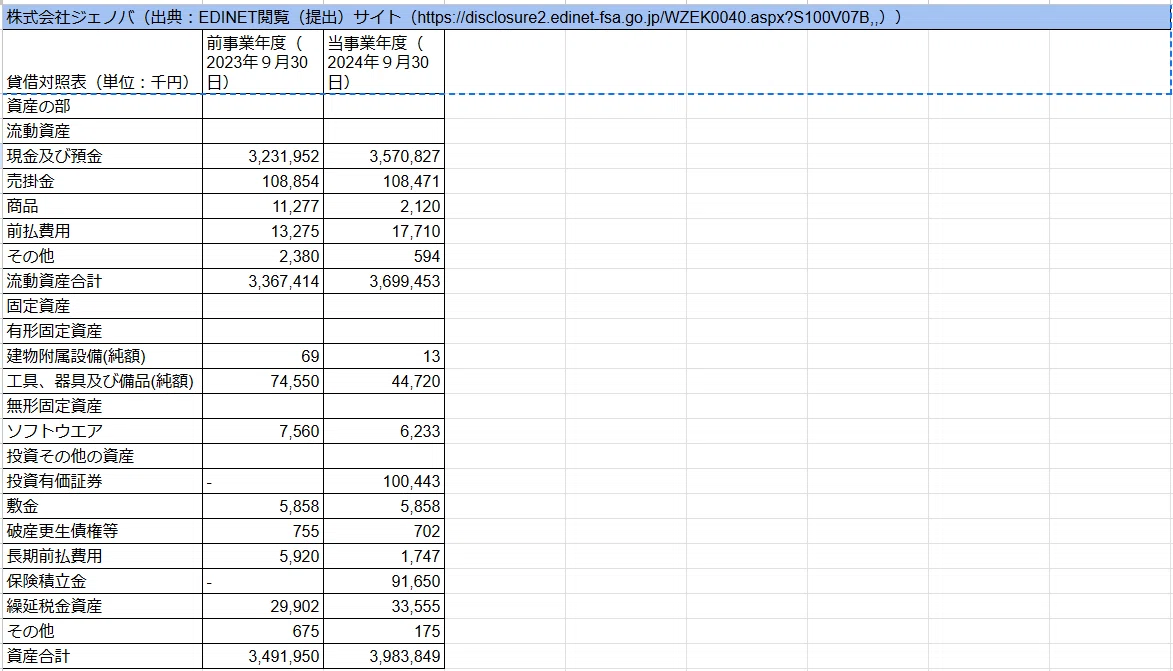Select cell value 13,275
This screenshot has width=1173, height=671.
click(263, 232)
